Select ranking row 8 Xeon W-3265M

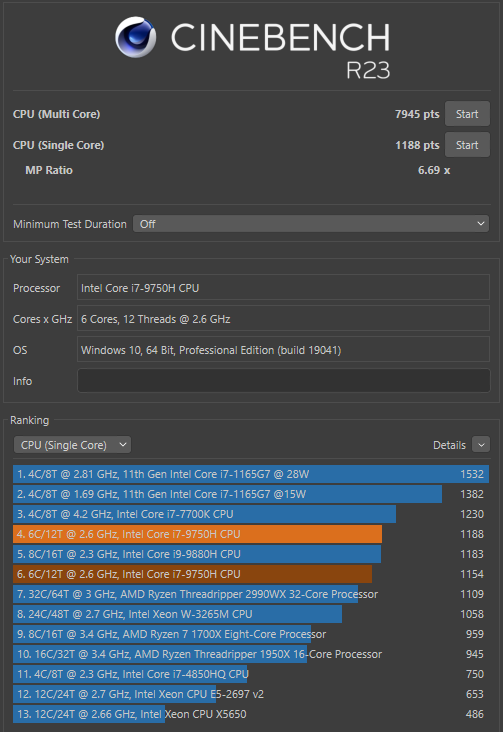coord(251,614)
